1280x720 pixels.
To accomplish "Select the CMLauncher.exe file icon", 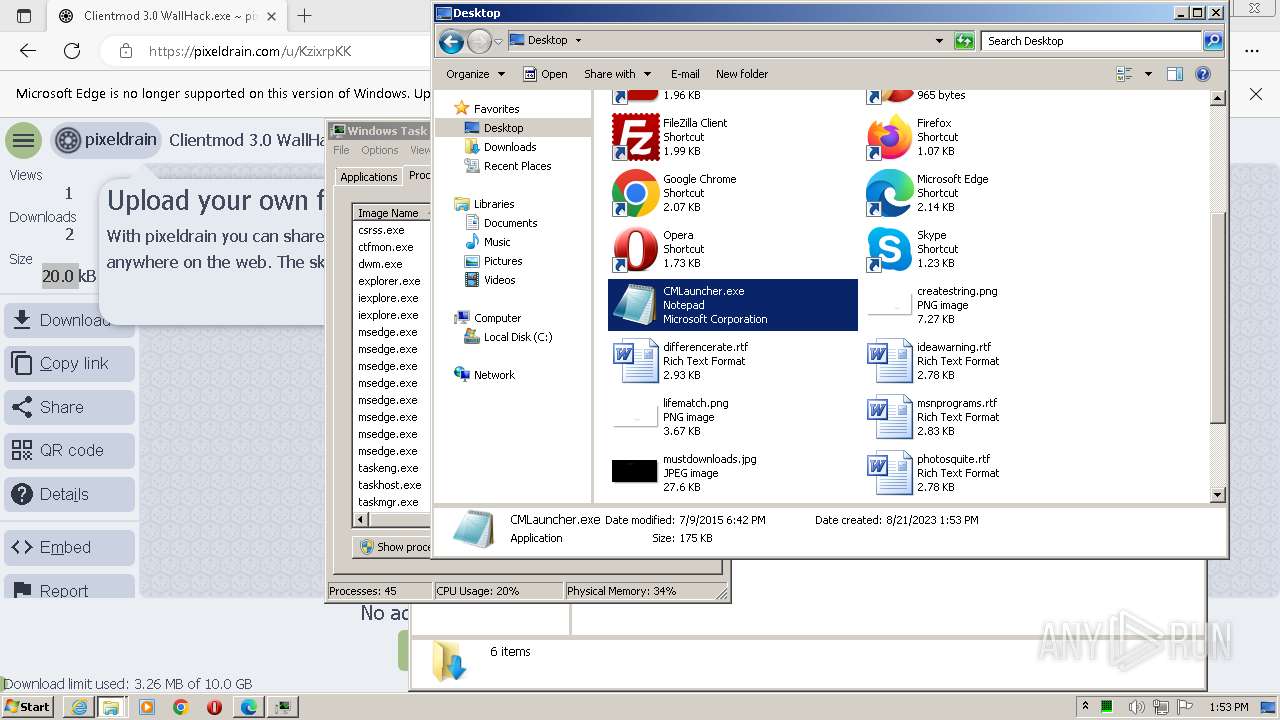I will tap(635, 305).
